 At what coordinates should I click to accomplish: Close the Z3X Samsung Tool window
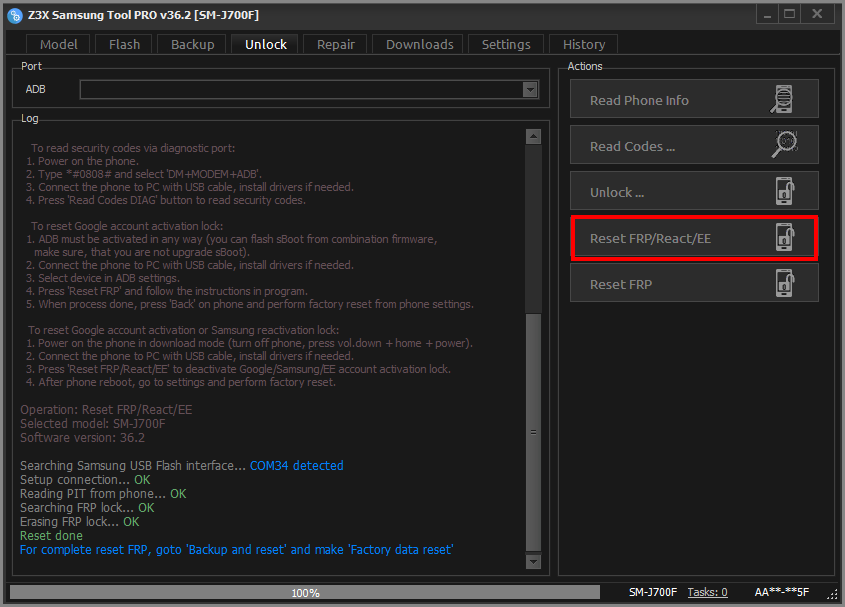click(818, 15)
